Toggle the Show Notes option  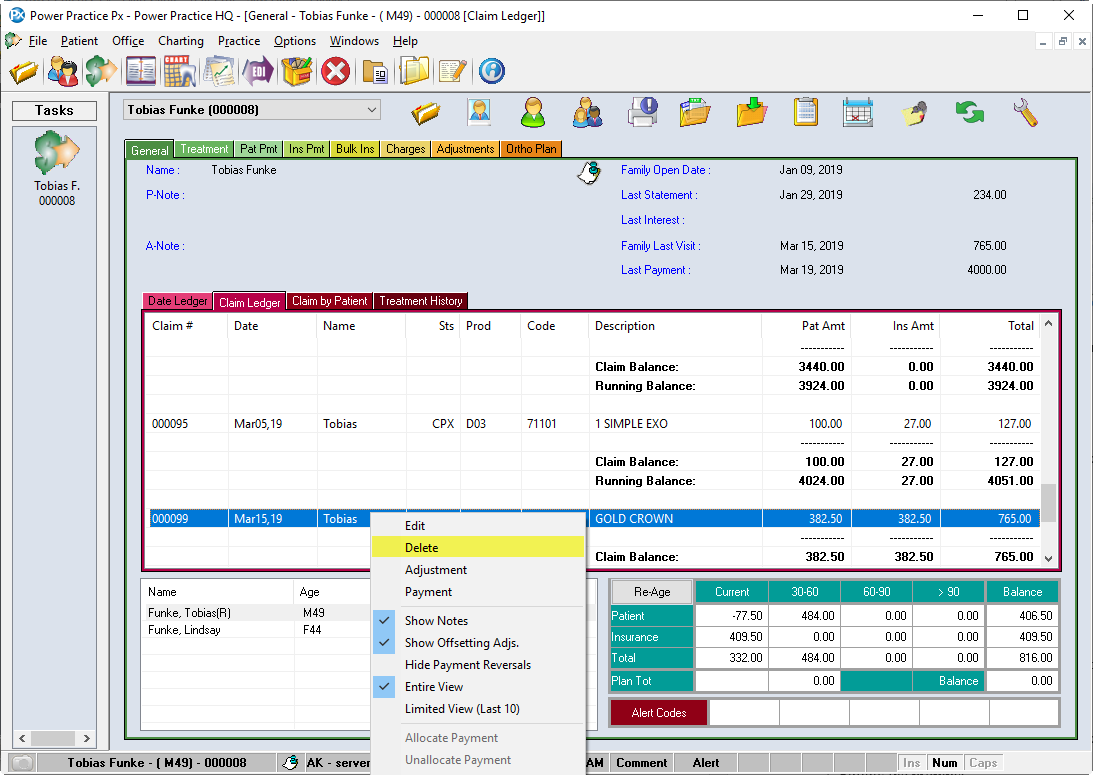[436, 621]
